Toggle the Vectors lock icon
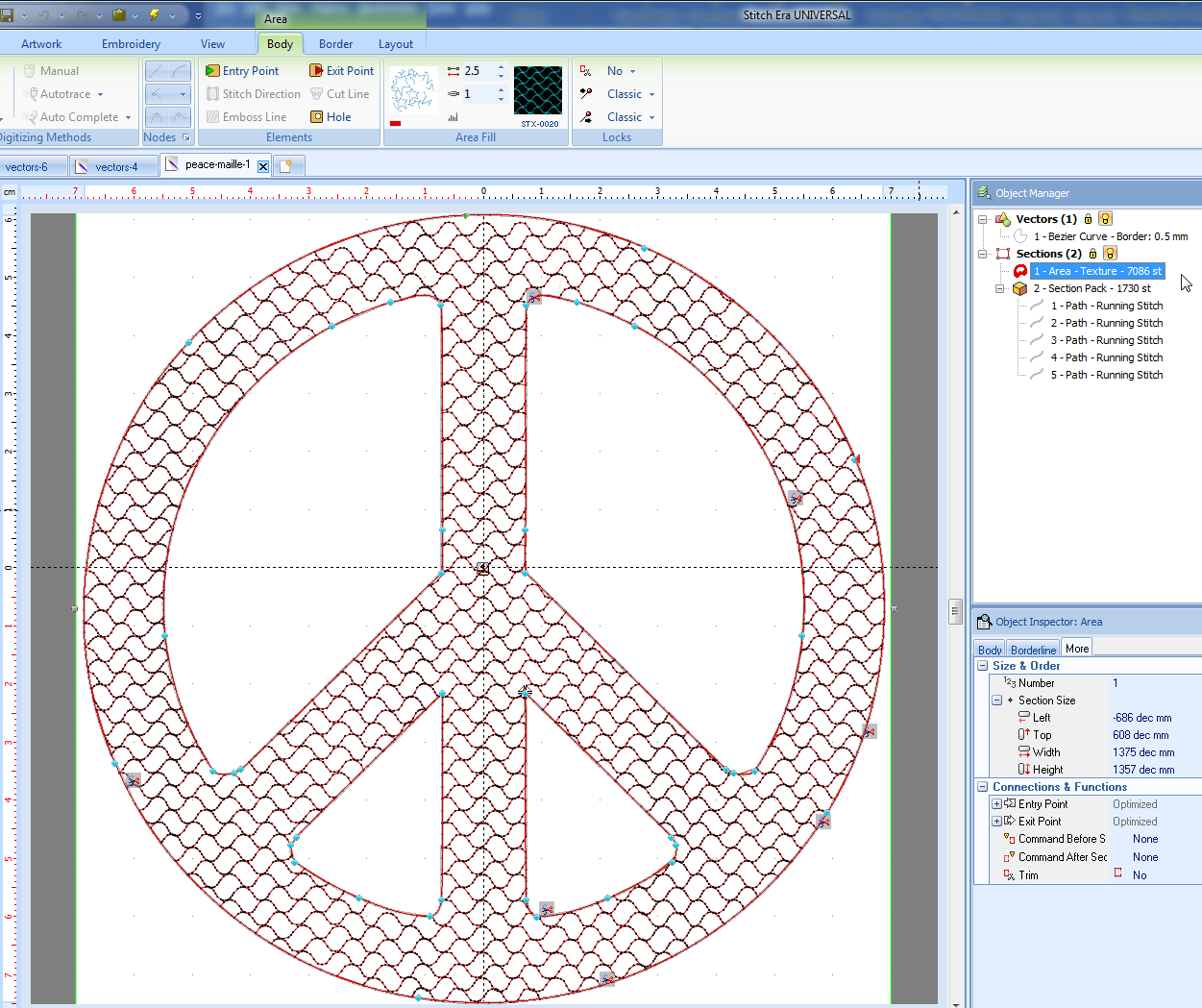Viewport: 1202px width, 1008px height. [1088, 219]
